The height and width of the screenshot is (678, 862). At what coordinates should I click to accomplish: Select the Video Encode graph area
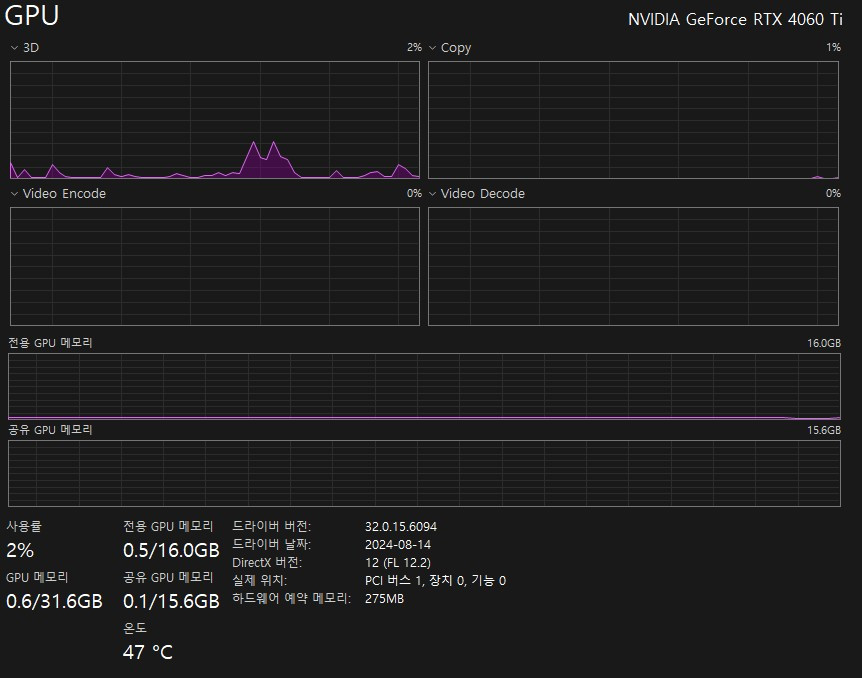point(213,265)
